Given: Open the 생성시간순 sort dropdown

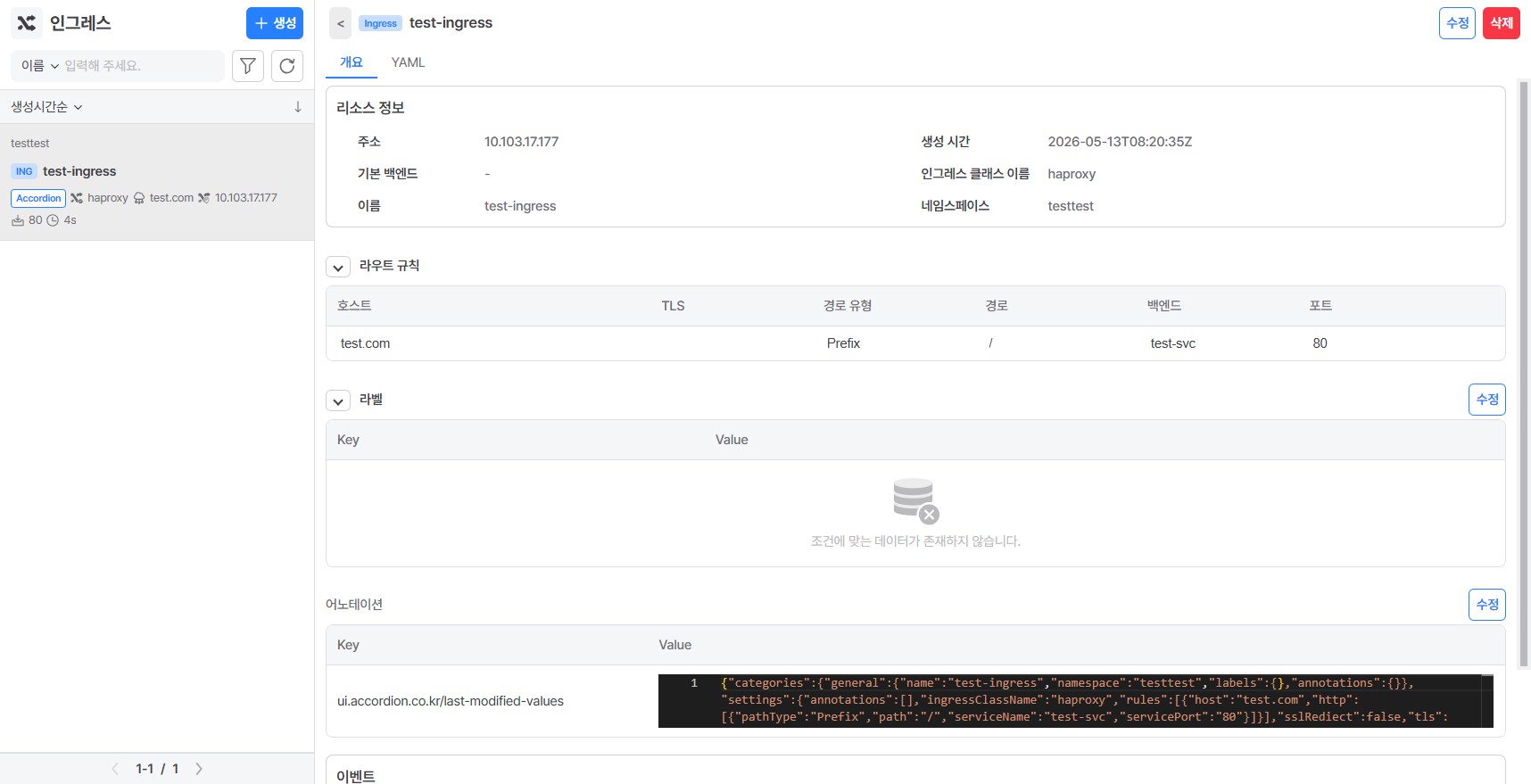Looking at the screenshot, I should 46,107.
